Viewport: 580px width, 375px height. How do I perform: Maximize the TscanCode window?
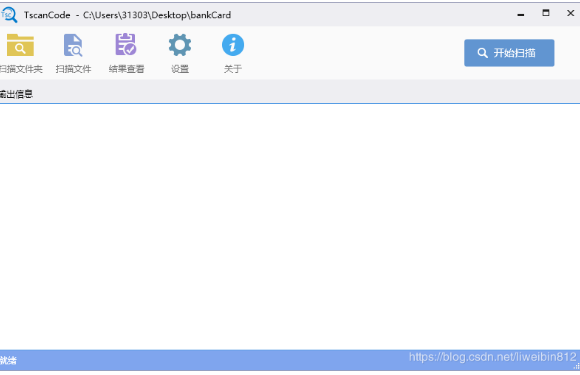point(546,13)
